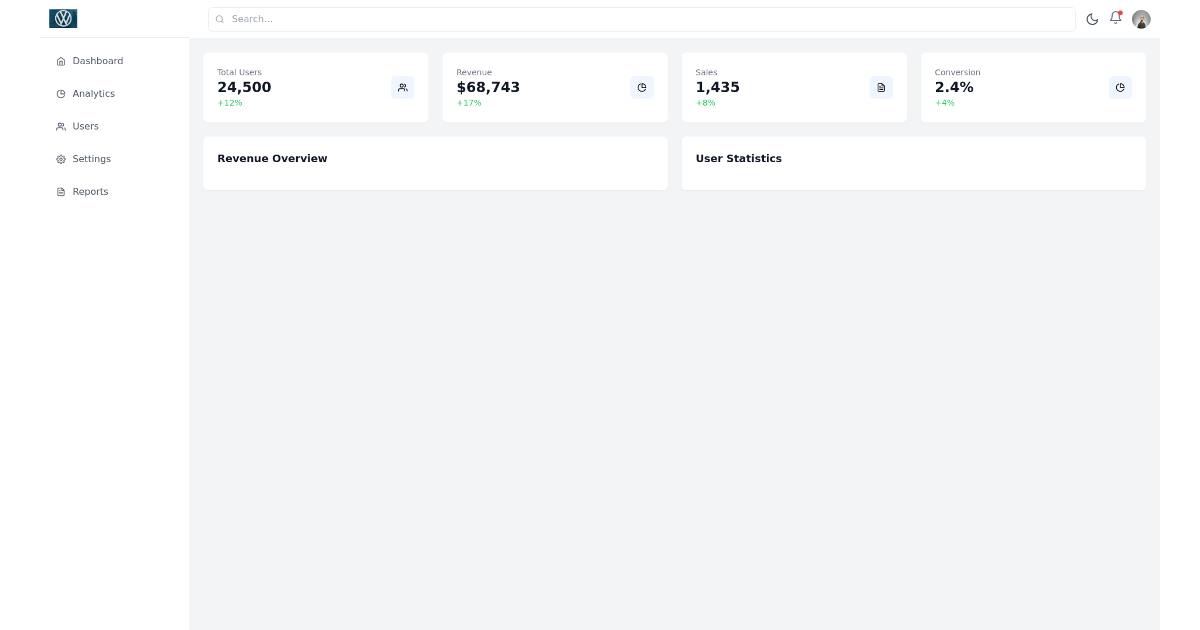Click the Settings gear icon
The image size is (1200, 630).
click(60, 159)
